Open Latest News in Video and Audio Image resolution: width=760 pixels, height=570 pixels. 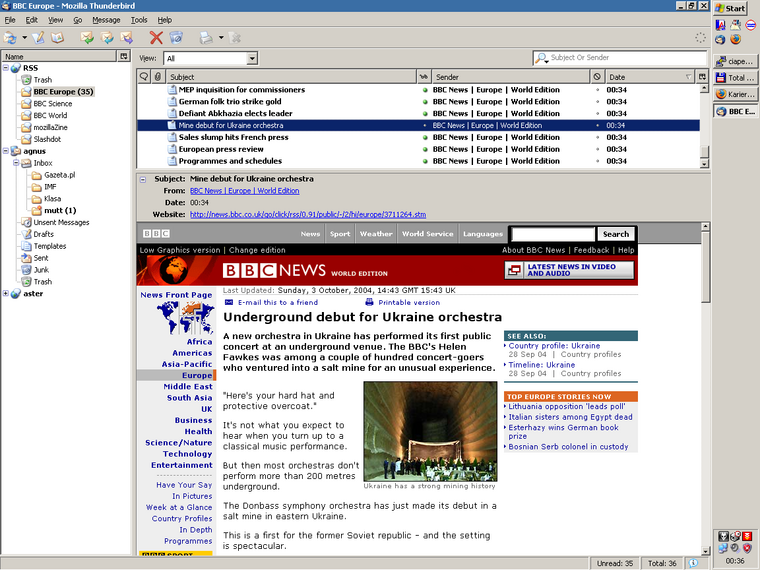pyautogui.click(x=569, y=270)
